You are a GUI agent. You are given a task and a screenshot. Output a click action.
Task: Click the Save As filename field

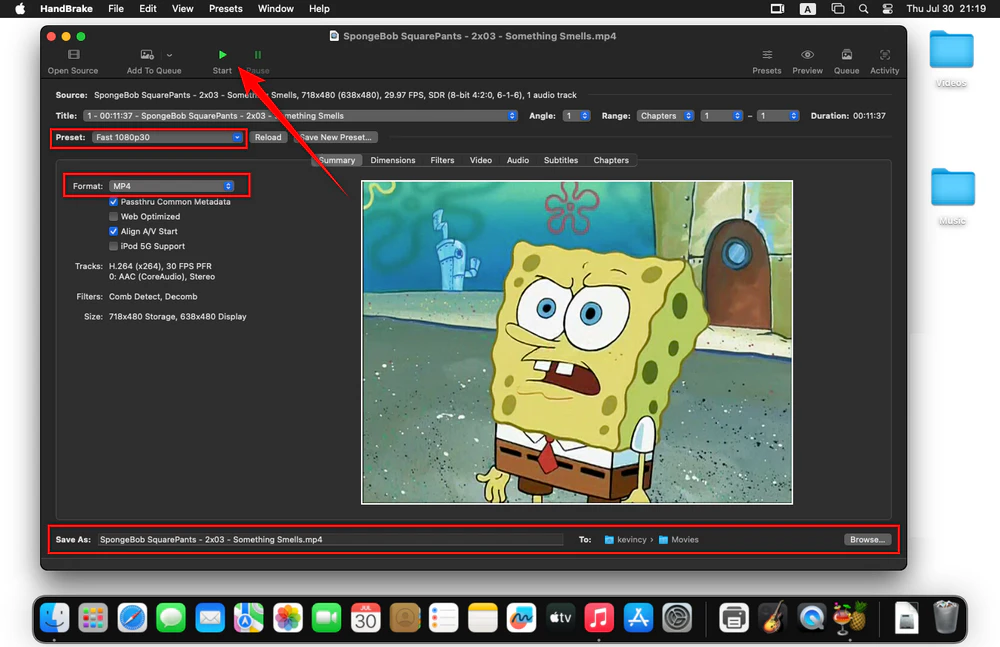330,539
